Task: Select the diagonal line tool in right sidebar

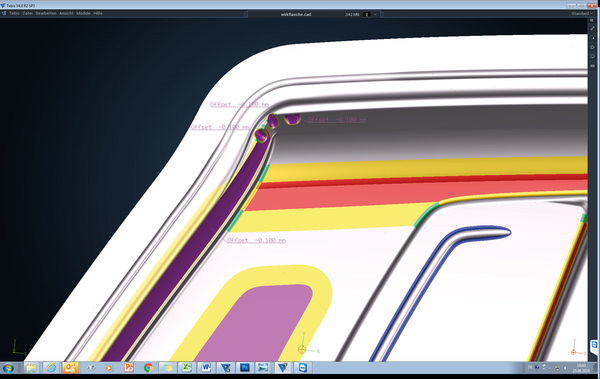Action: coord(593,29)
